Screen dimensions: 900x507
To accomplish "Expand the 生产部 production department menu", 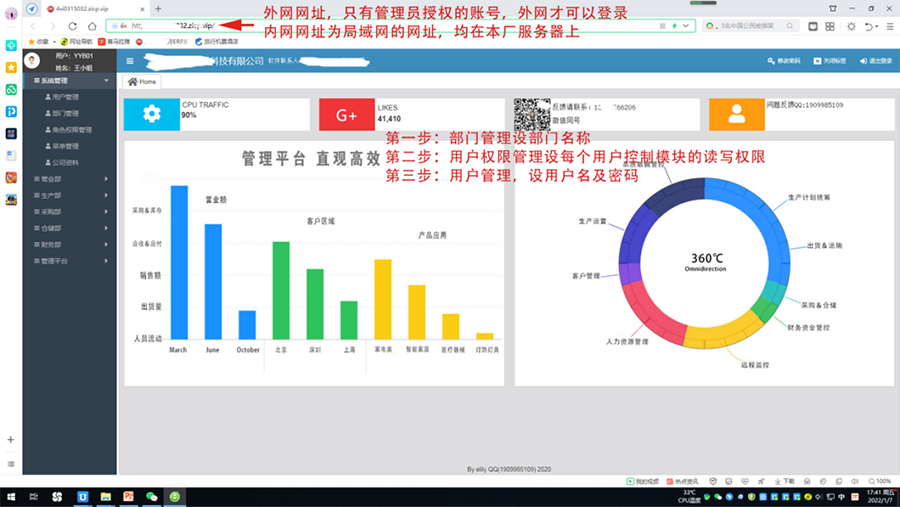I will click(69, 195).
